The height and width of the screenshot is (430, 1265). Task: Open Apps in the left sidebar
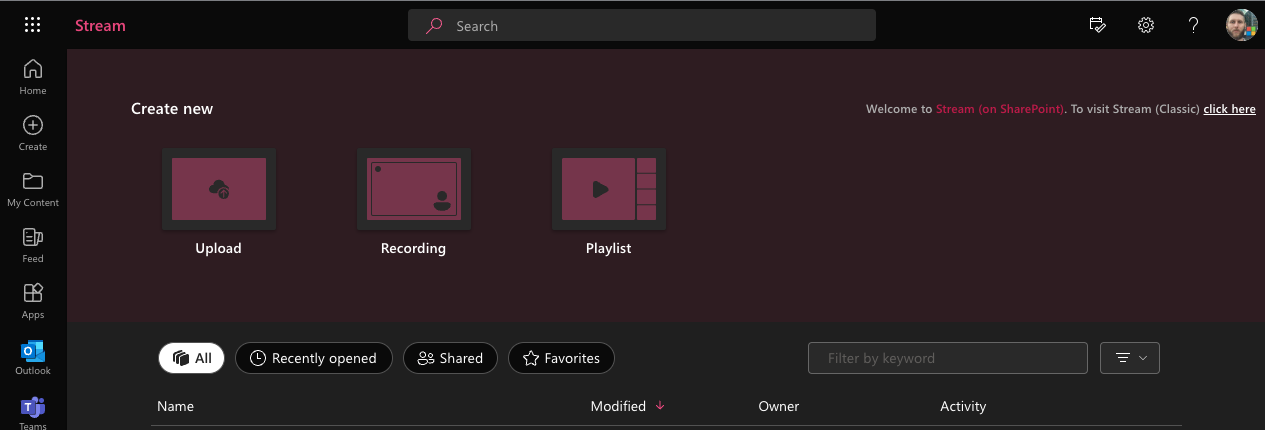coord(33,301)
